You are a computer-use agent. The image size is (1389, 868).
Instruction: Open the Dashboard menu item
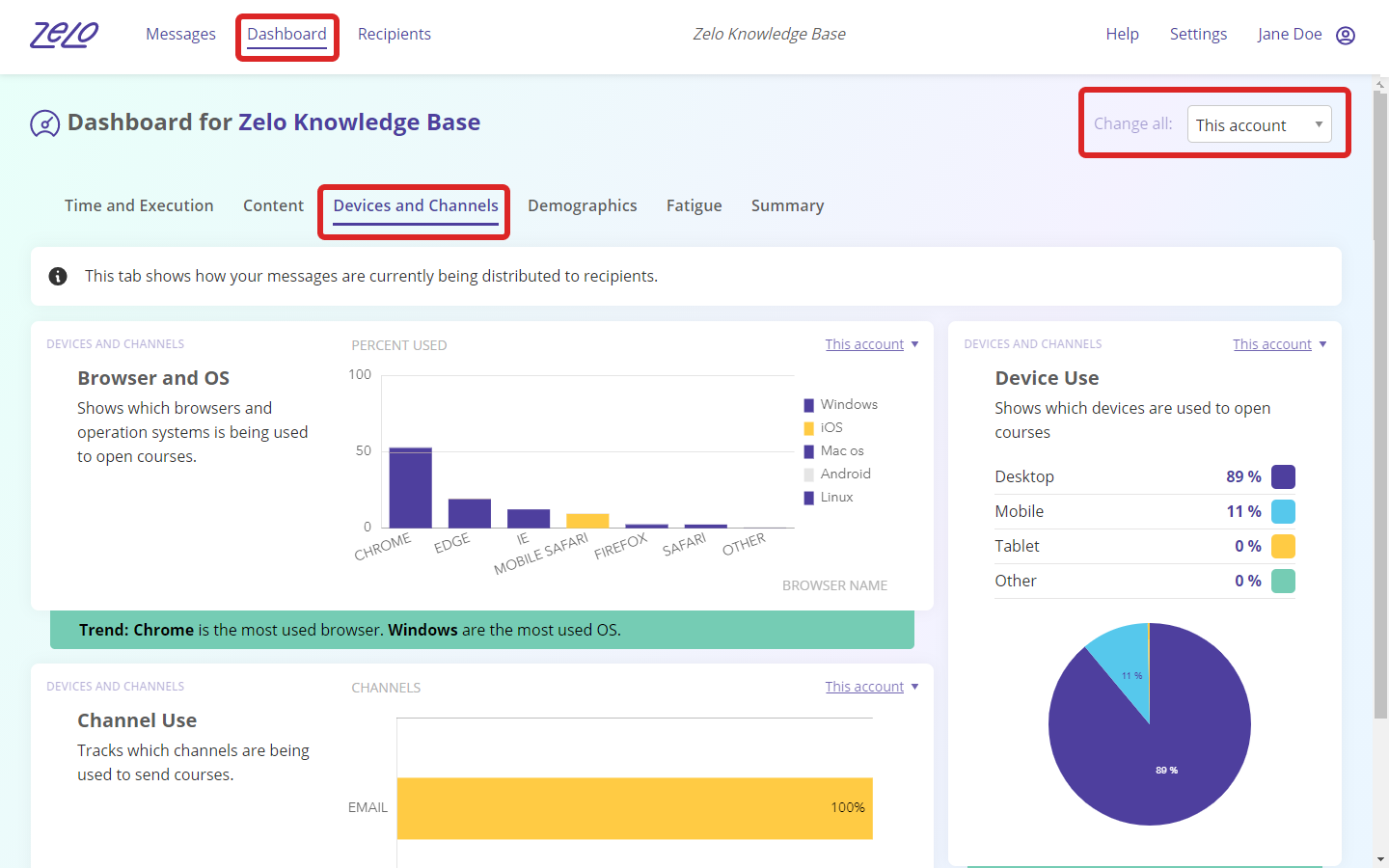(286, 34)
